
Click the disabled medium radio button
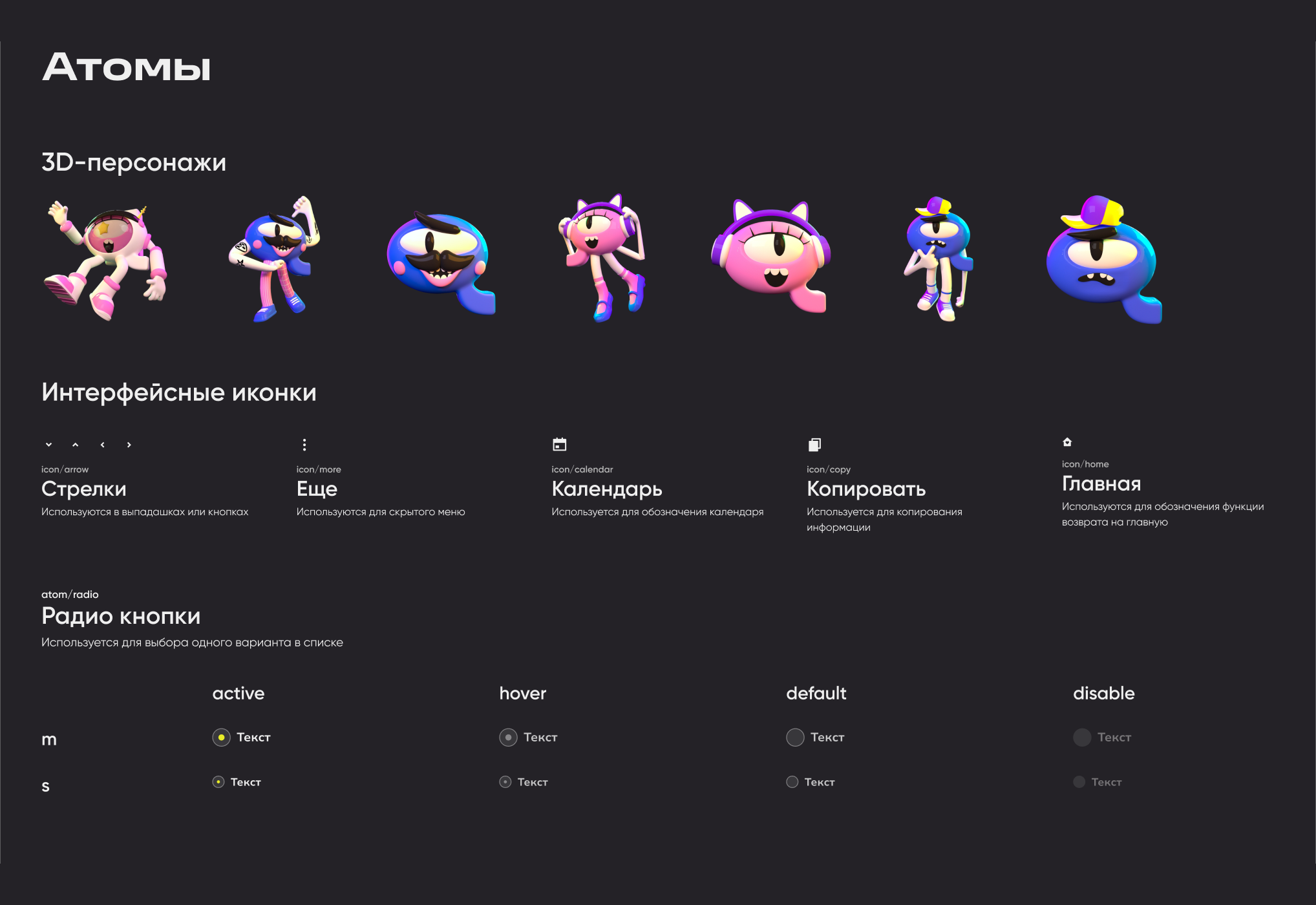[x=1082, y=738]
